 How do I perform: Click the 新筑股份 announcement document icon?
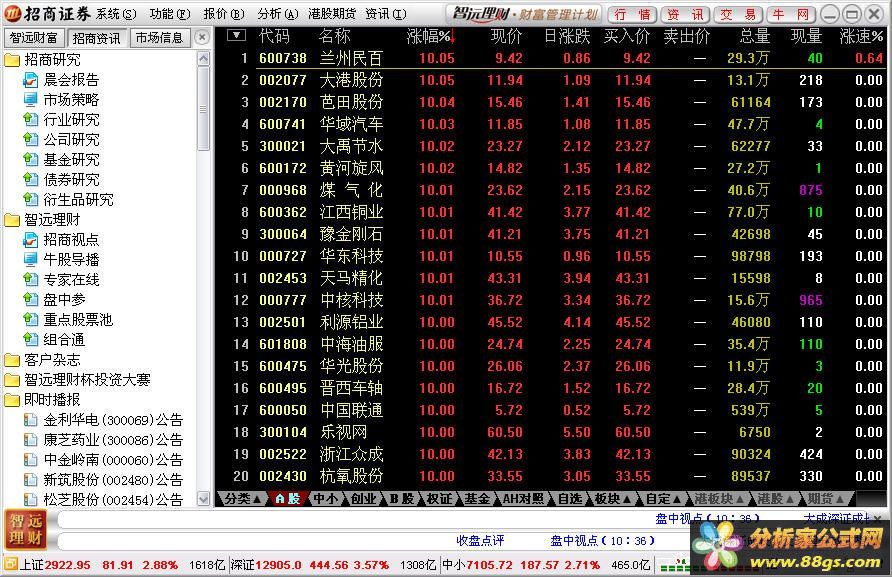click(30, 480)
